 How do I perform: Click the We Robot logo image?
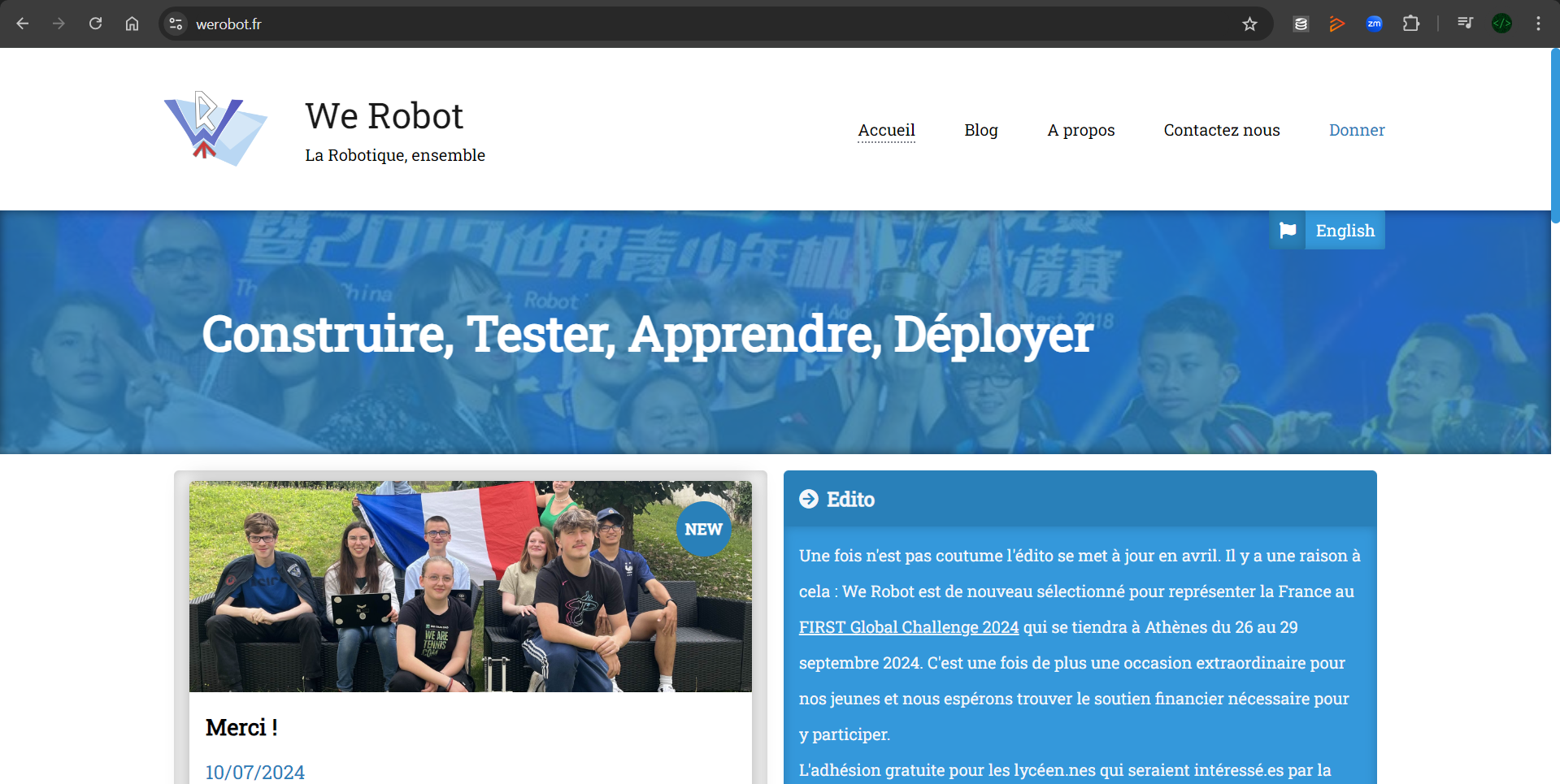[x=216, y=128]
